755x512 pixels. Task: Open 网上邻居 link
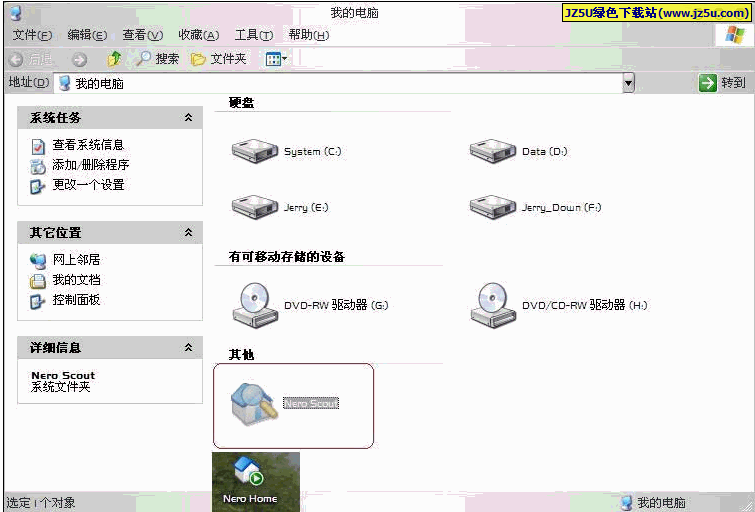[x=76, y=260]
